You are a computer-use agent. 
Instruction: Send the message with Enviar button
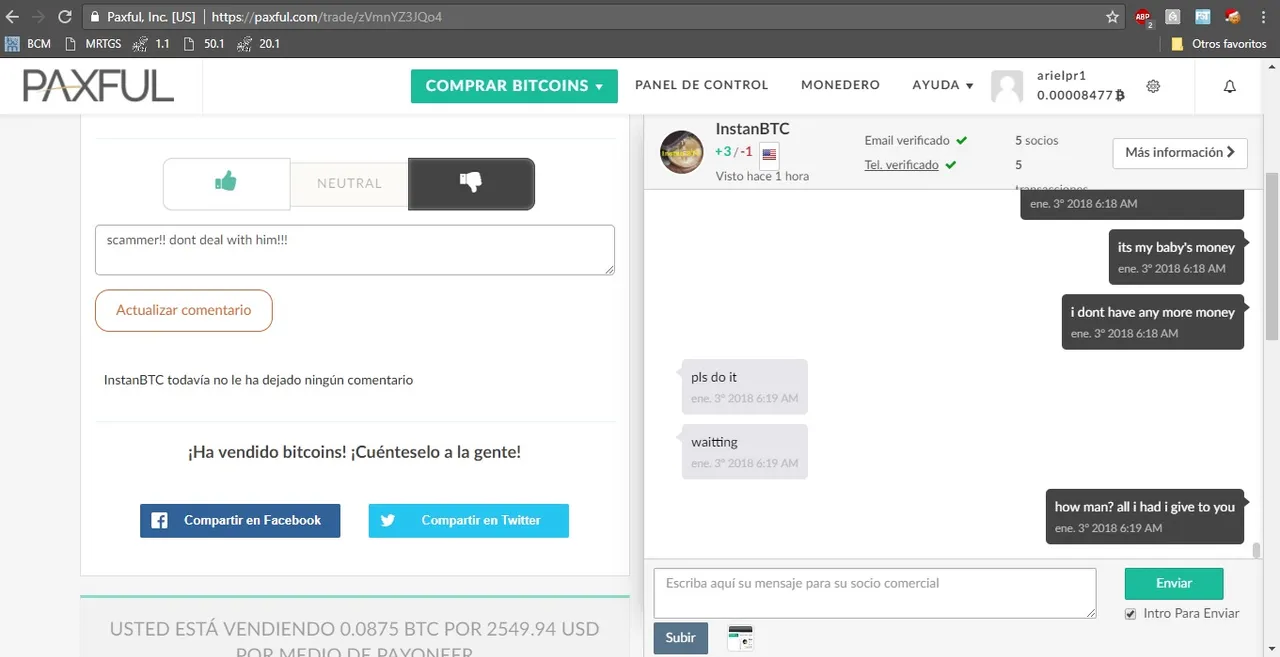pos(1174,583)
